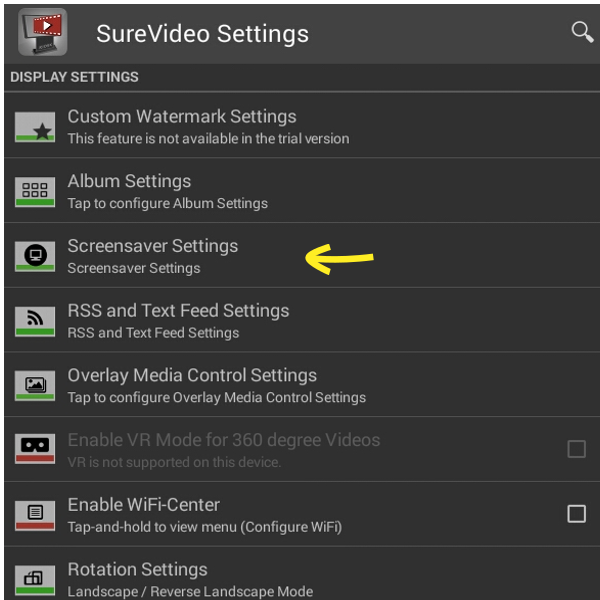The width and height of the screenshot is (600, 600).
Task: Open Custom Watermark Settings
Action: 302,126
